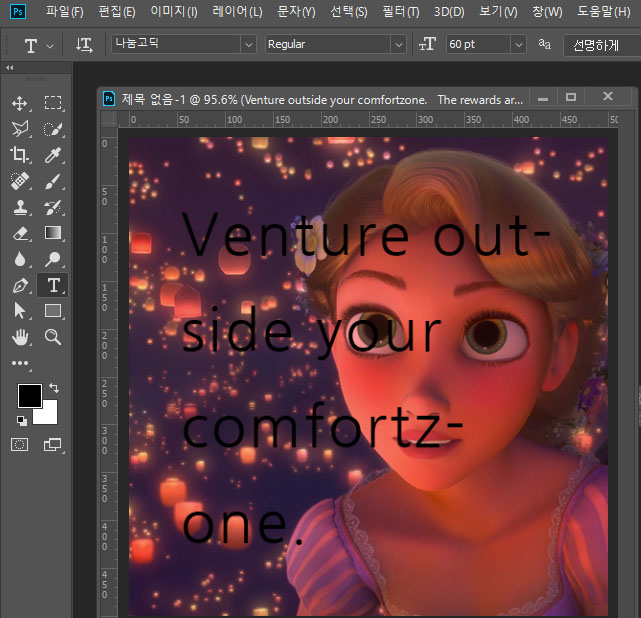This screenshot has width=641, height=618.
Task: Toggle Quick Mask mode
Action: point(20,444)
